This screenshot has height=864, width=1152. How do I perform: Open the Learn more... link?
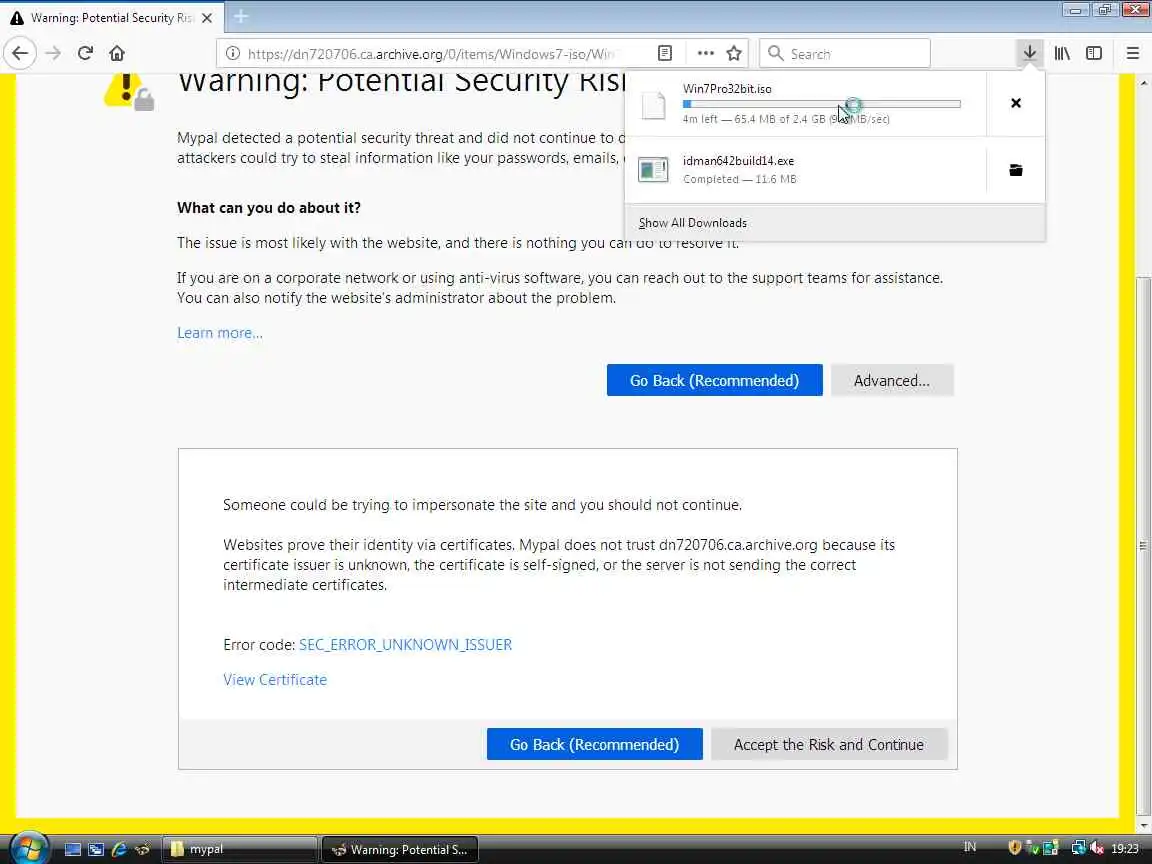(220, 333)
